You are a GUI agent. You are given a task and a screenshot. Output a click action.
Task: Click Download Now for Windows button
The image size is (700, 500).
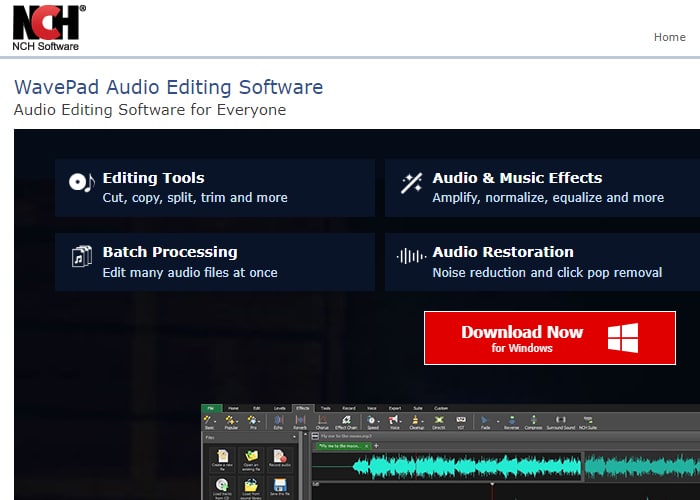click(x=550, y=338)
